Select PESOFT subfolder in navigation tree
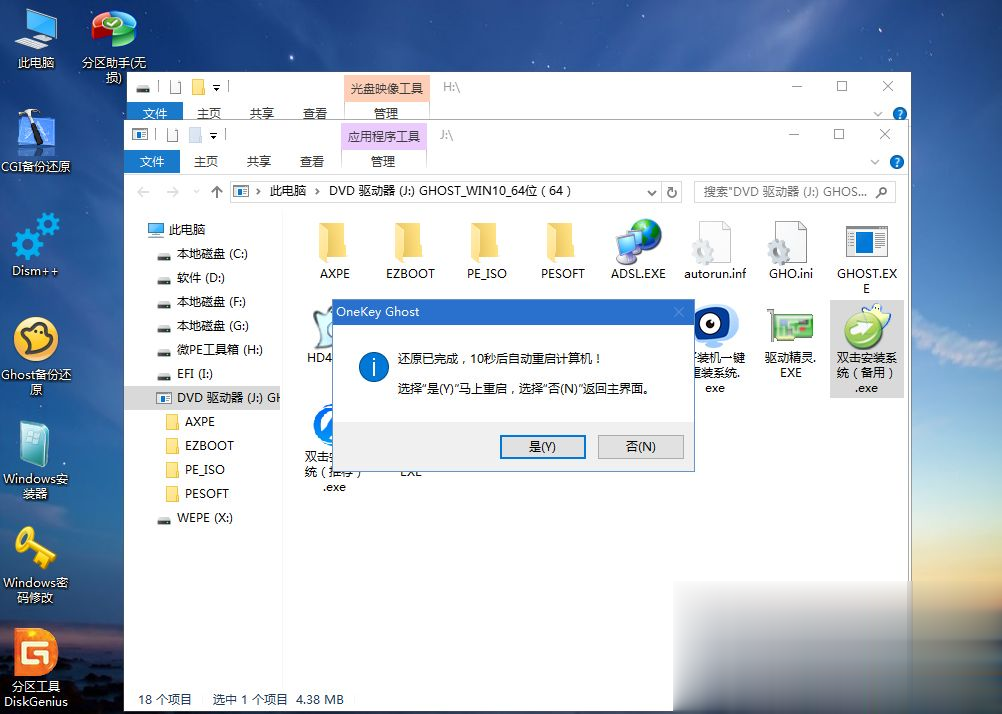Screen dimensions: 1002x714 (197, 493)
